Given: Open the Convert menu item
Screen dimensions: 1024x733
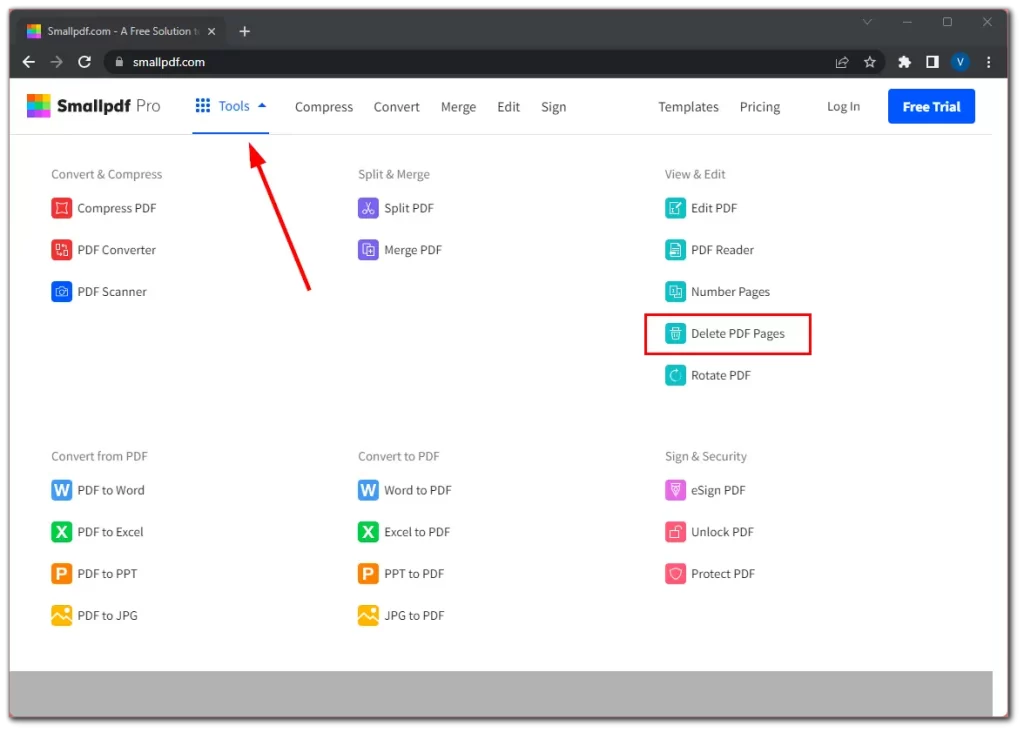Looking at the screenshot, I should (x=396, y=106).
